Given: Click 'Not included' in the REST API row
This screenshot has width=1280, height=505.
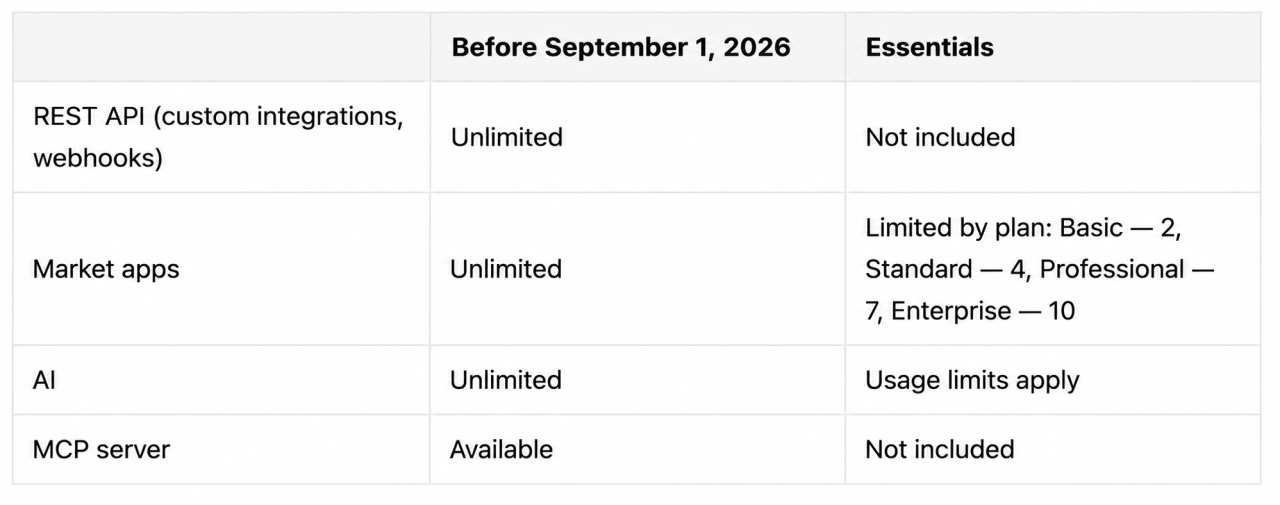Looking at the screenshot, I should point(940,137).
